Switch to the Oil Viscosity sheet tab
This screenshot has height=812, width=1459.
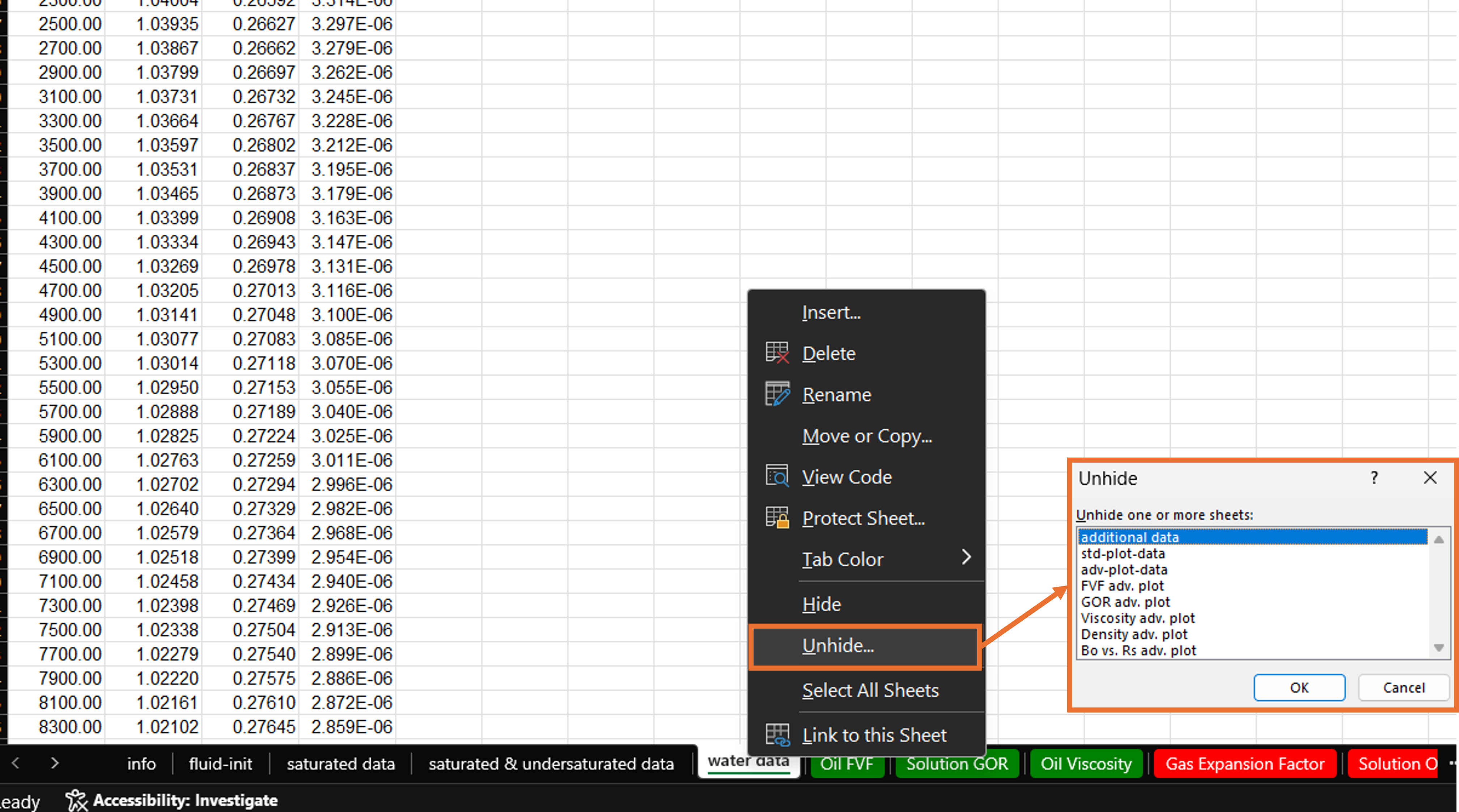tap(1086, 764)
